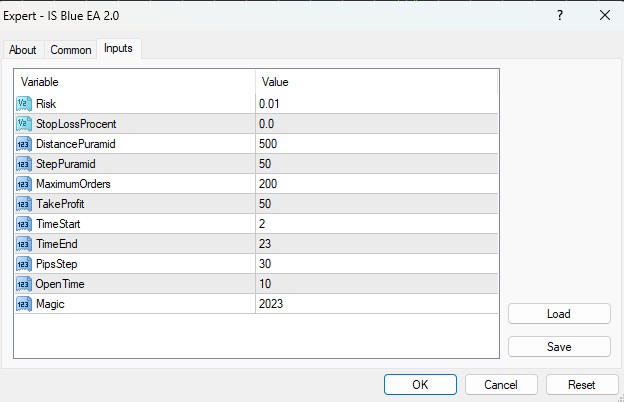
Task: Select the Magic value 2023 cell
Action: click(x=376, y=304)
